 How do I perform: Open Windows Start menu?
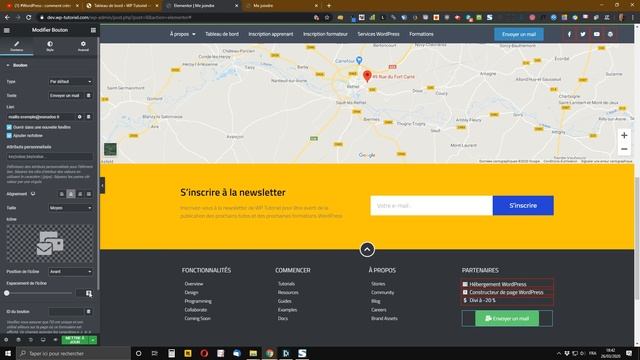(x=8, y=353)
